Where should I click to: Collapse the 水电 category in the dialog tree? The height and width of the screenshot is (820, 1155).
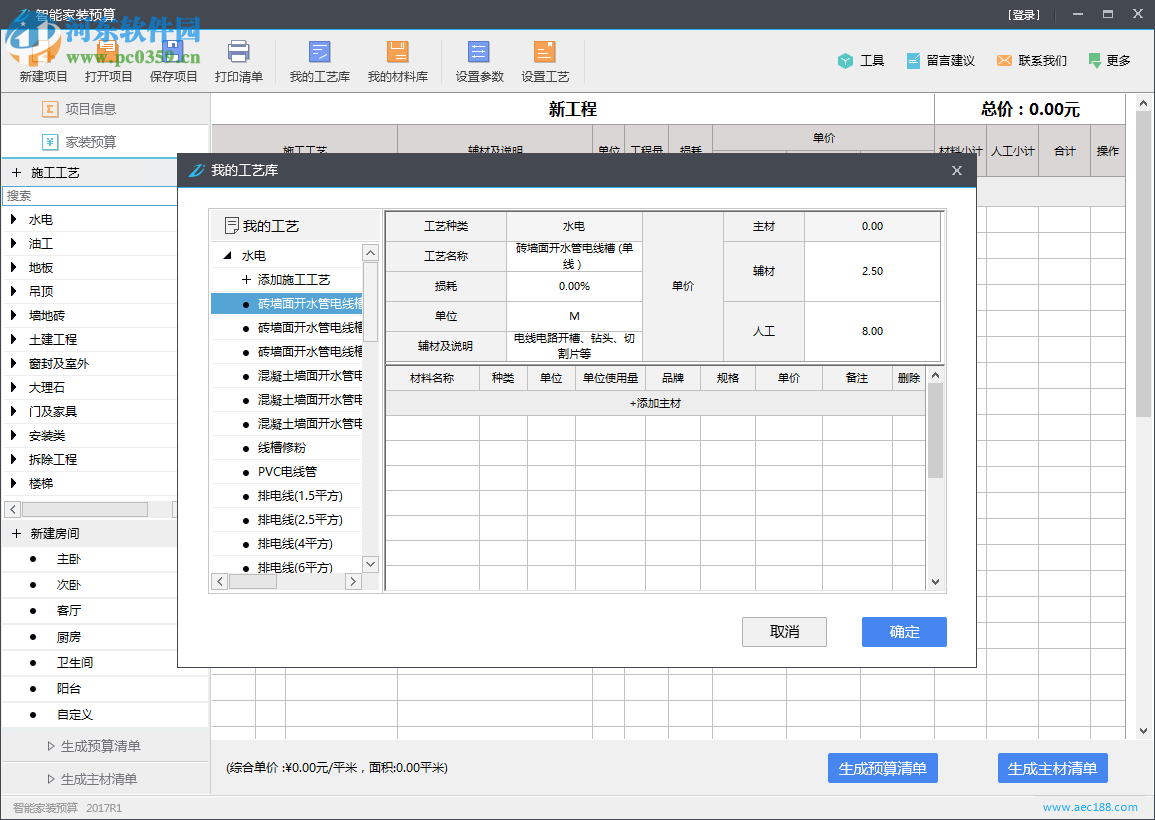point(226,255)
